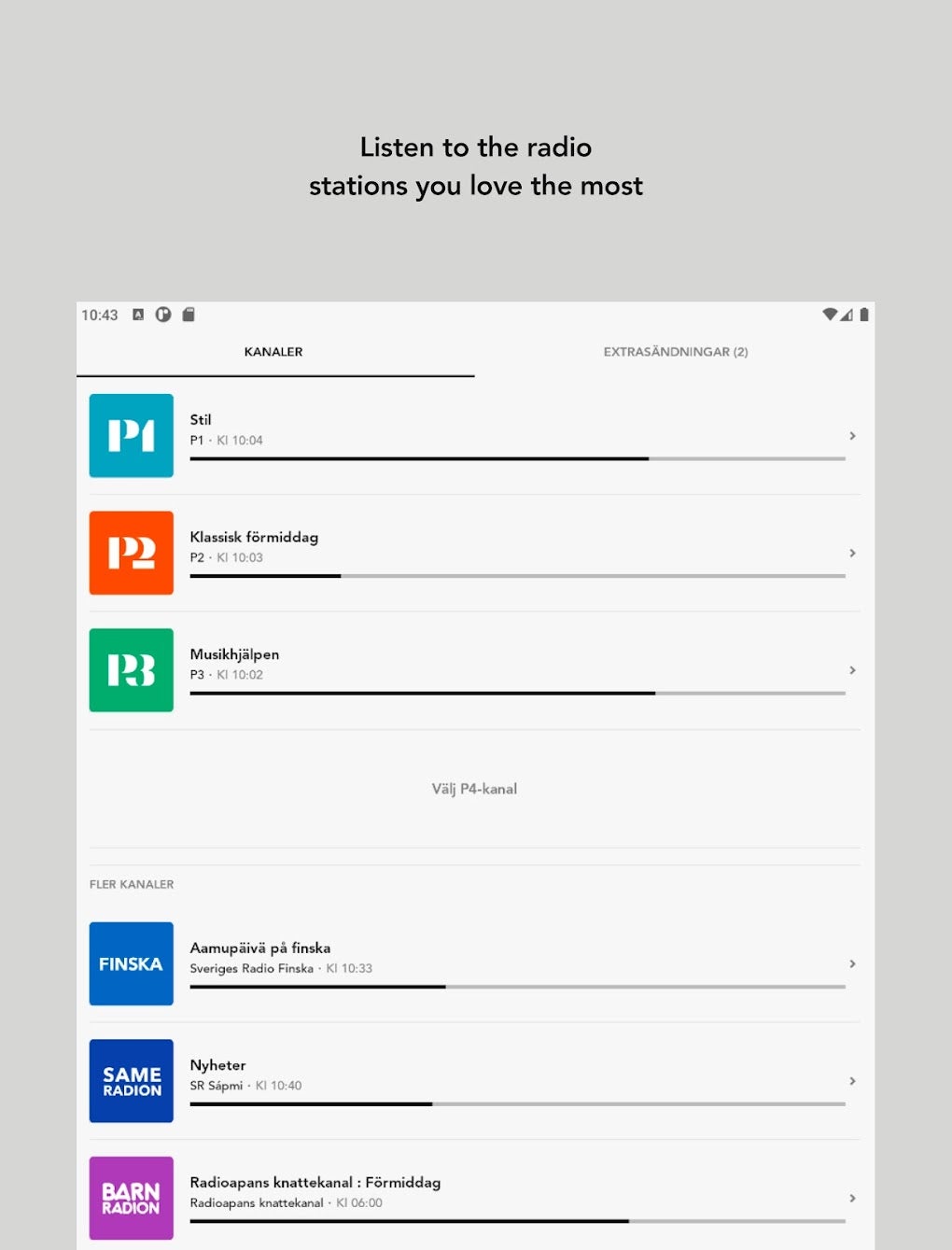Open Radioapans knattekanal : Förmiddag program
This screenshot has width=952, height=1250.
[315, 1182]
